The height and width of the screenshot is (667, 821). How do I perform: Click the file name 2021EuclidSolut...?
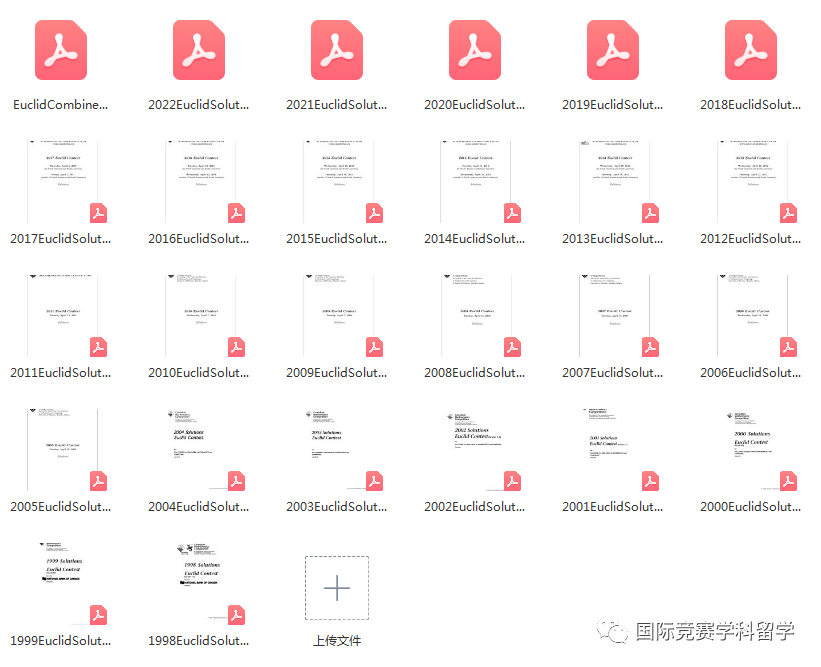click(x=337, y=105)
